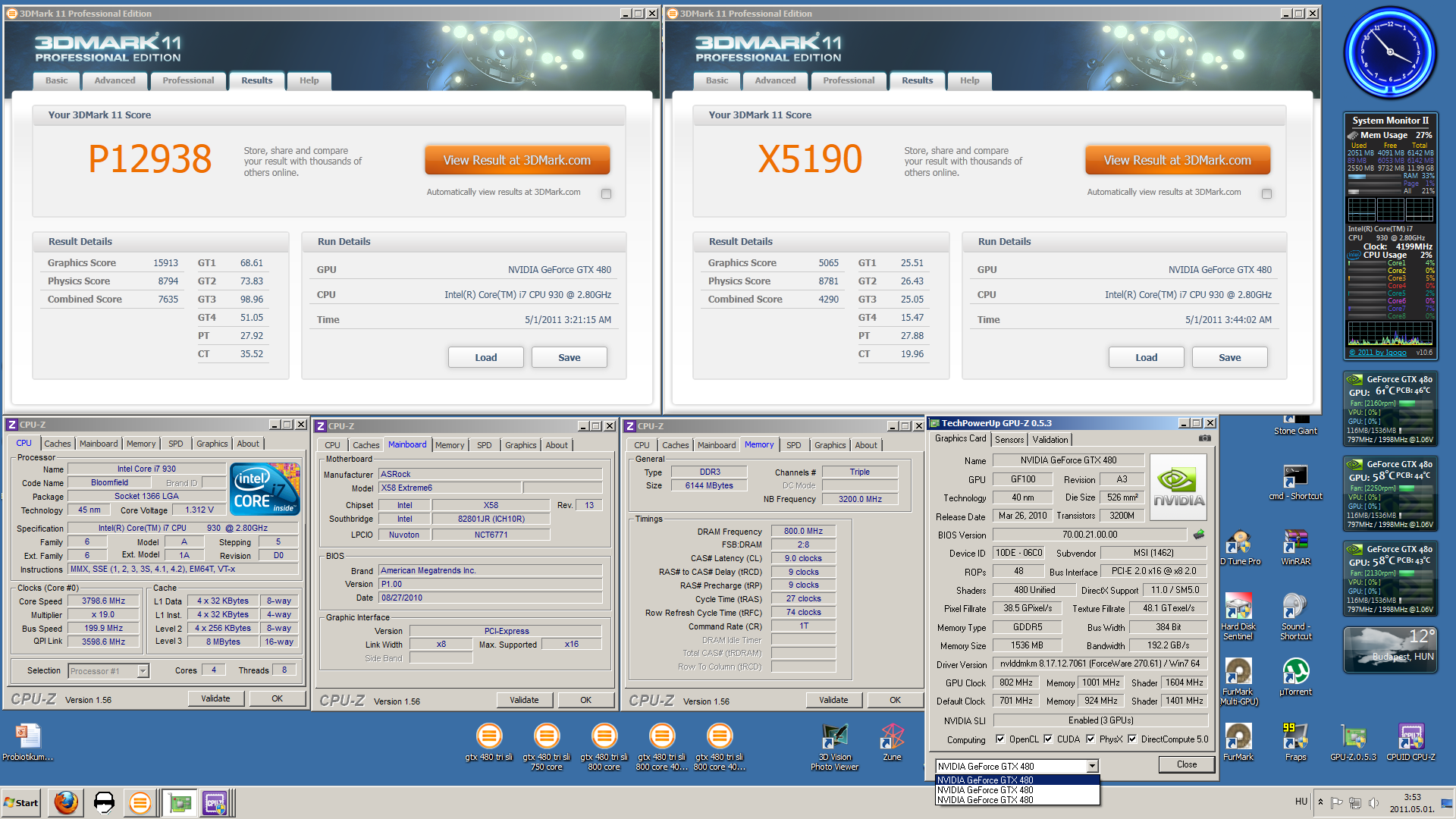Switch to GPU-Z Sensors tab
Screen dimensions: 1456x819
click(x=1009, y=439)
